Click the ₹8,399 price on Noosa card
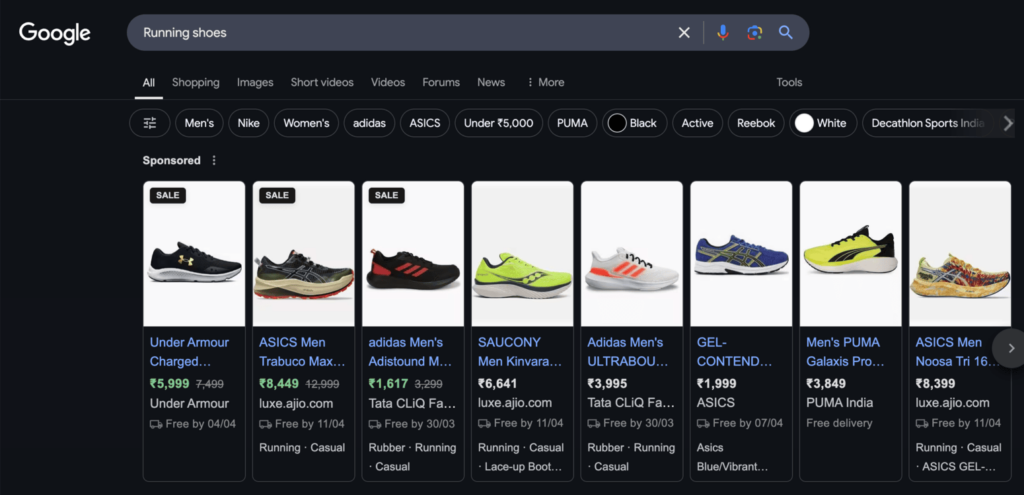The height and width of the screenshot is (495, 1024). point(935,383)
